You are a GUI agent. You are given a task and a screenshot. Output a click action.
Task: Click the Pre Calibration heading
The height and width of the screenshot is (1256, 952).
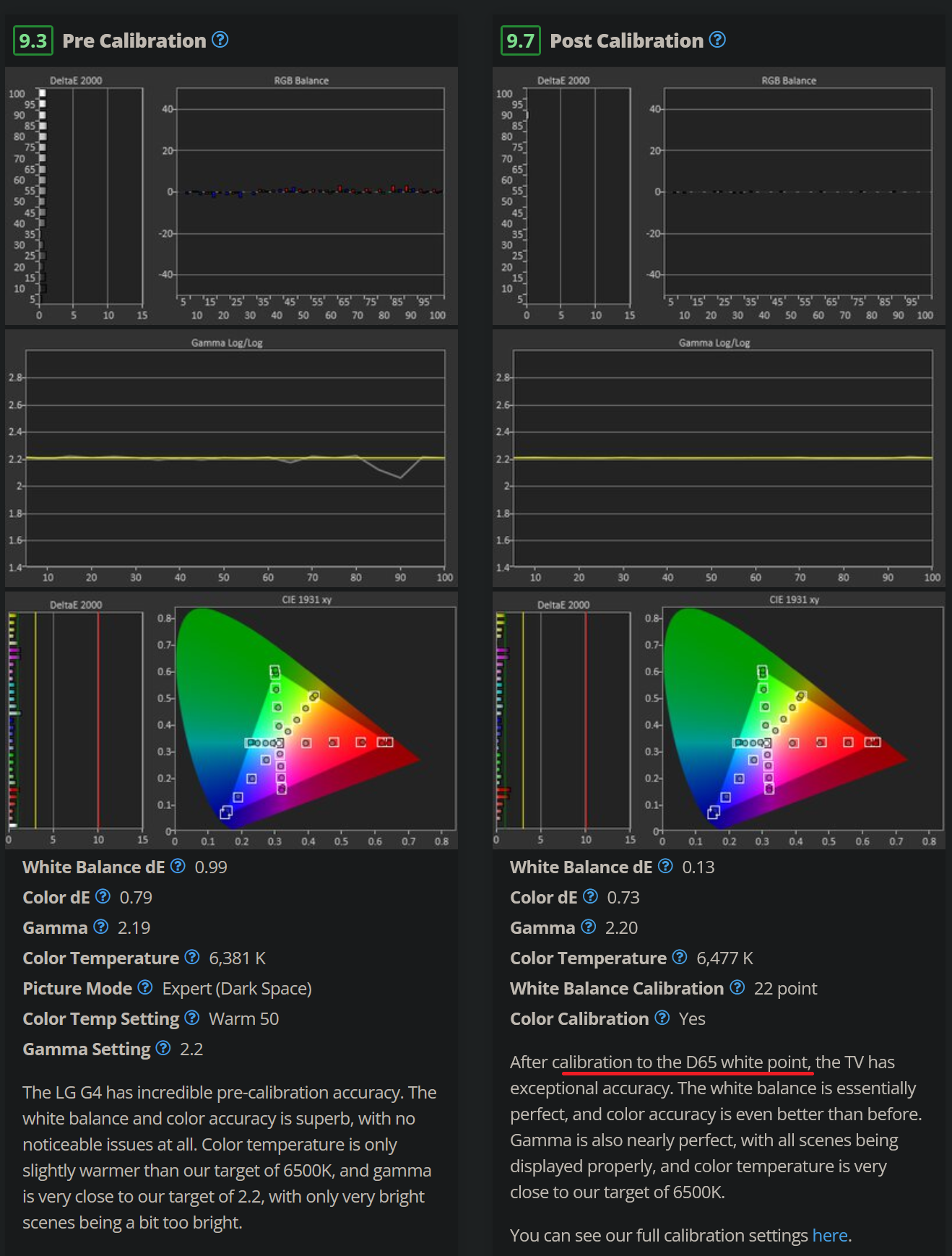pos(134,40)
